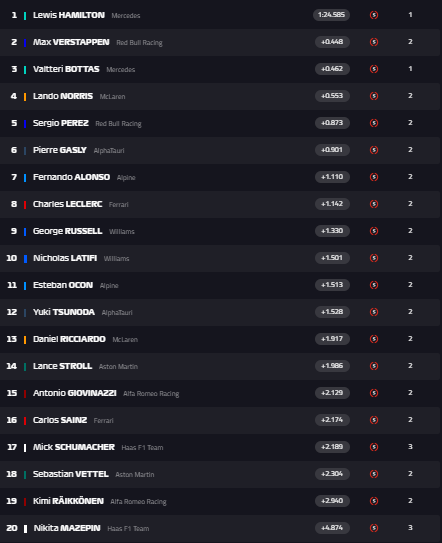Click the lap count 3 in Mazepin's row
Image resolution: width=442 pixels, height=543 pixels.
pyautogui.click(x=410, y=528)
